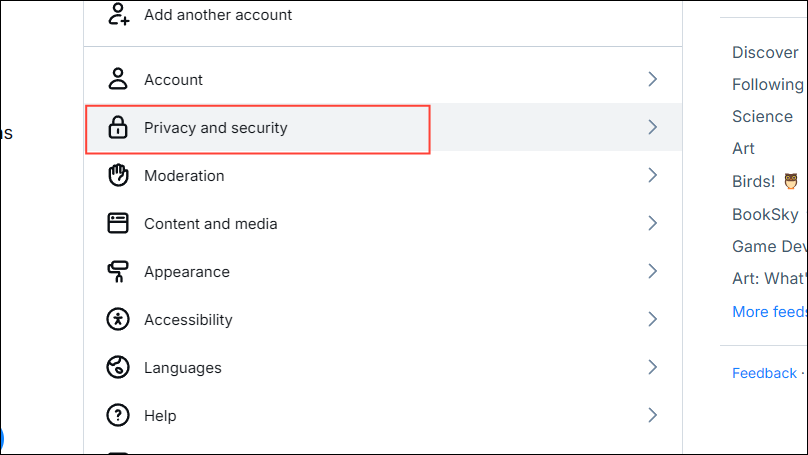
Task: Select the Science feed
Action: (762, 116)
